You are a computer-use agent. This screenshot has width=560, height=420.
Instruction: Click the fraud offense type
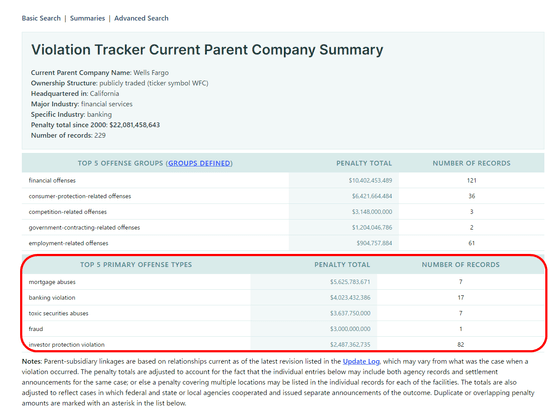tap(36, 329)
